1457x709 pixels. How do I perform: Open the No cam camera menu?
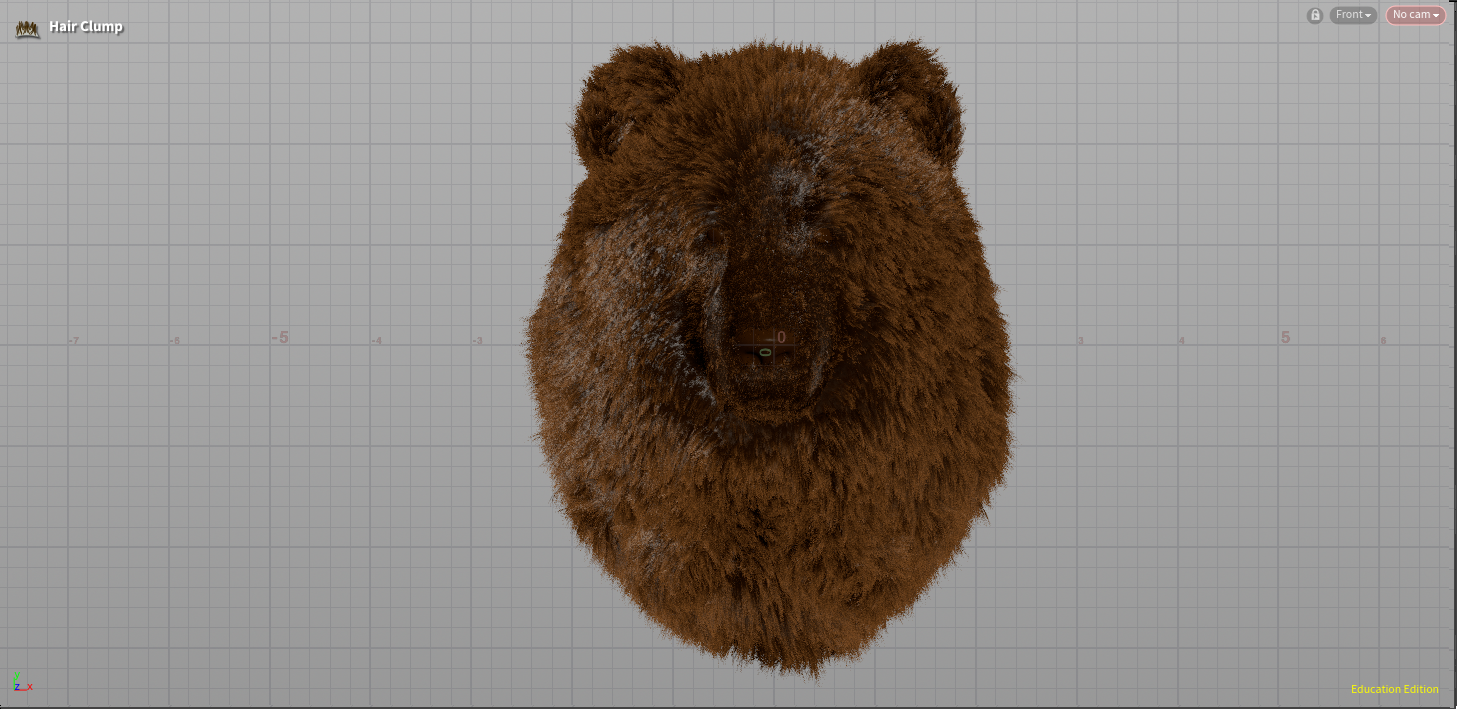pyautogui.click(x=1415, y=15)
